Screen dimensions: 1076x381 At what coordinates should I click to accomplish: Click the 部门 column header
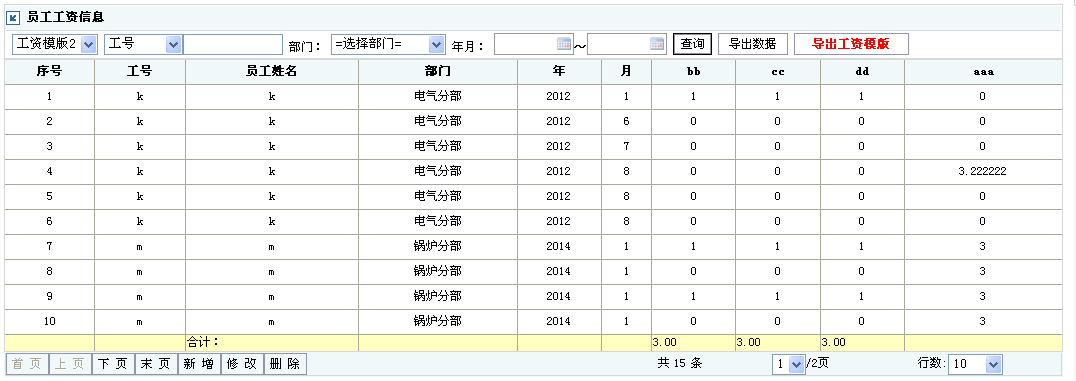click(x=438, y=71)
